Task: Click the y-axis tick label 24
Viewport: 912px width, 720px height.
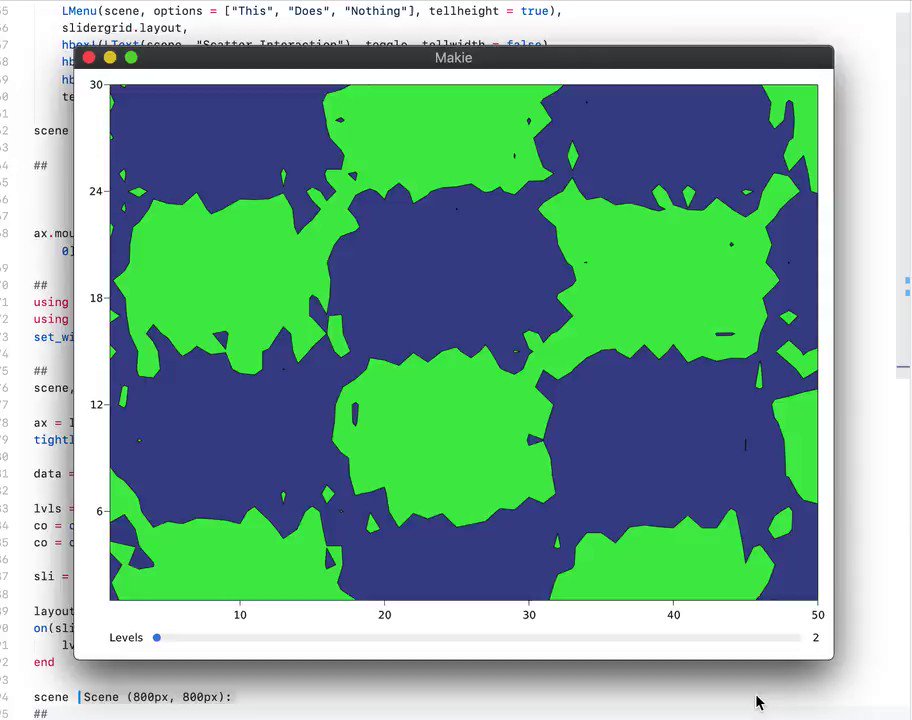Action: 97,191
